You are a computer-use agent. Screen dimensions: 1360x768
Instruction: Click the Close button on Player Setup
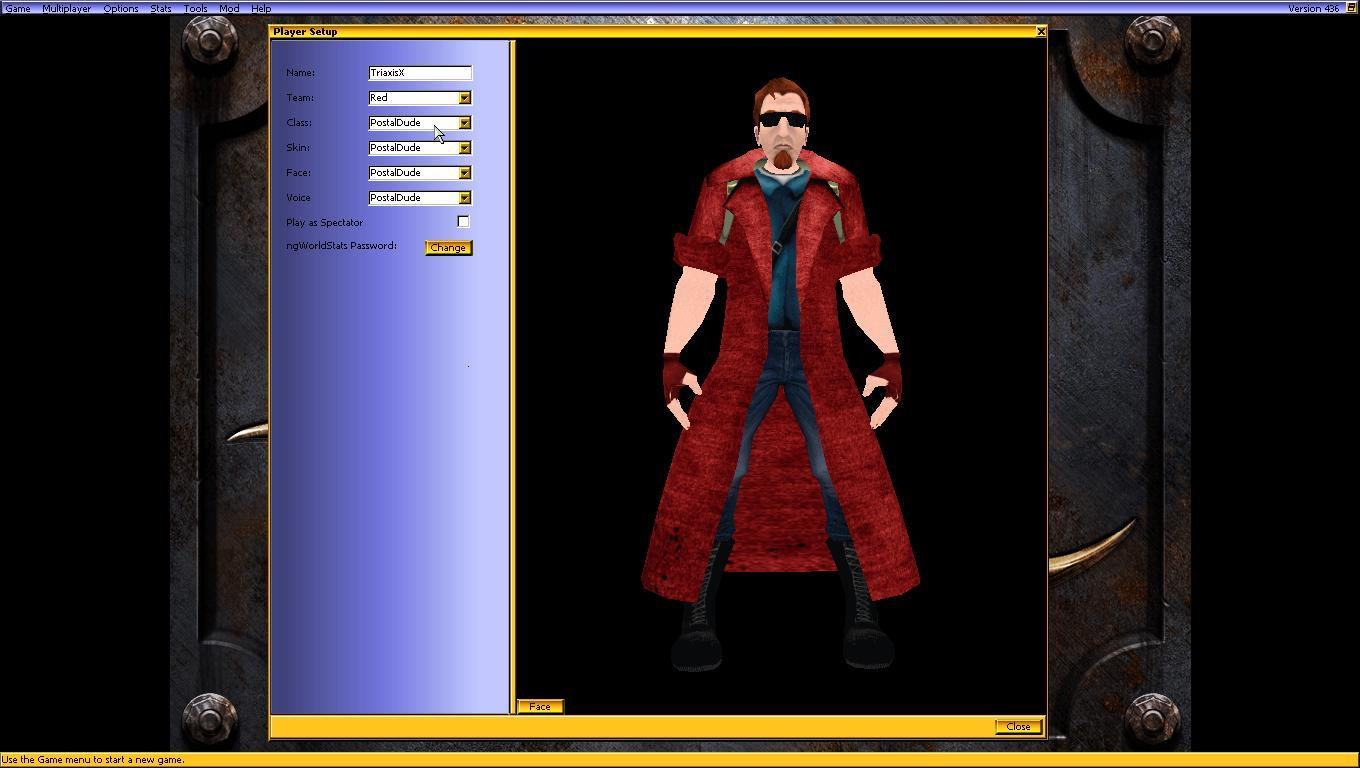point(1017,726)
